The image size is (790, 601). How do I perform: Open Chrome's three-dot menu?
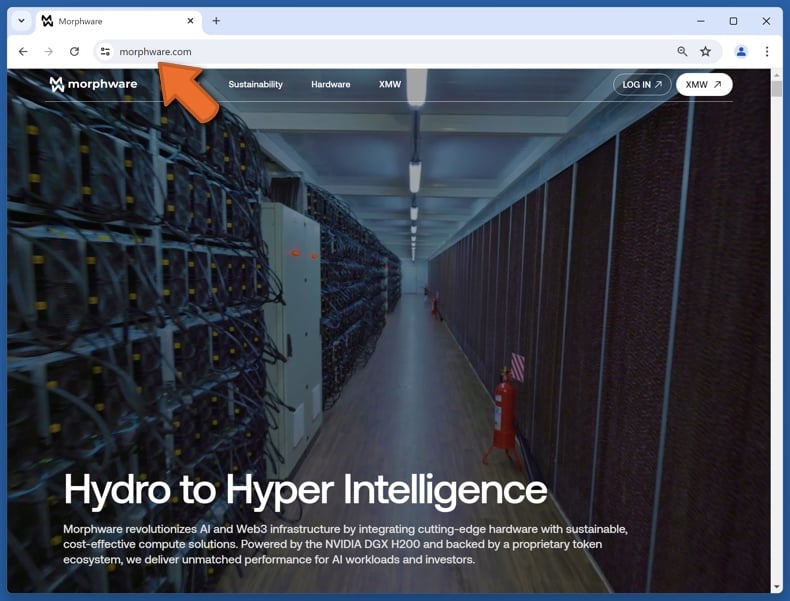[x=767, y=52]
